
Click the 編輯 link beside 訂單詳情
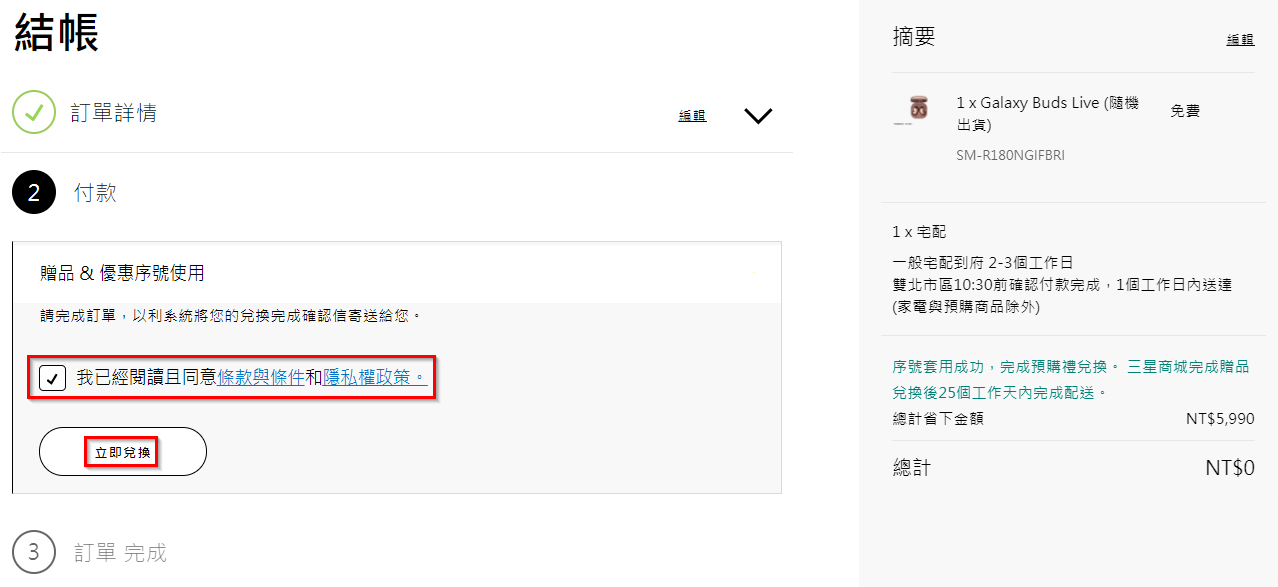[692, 115]
